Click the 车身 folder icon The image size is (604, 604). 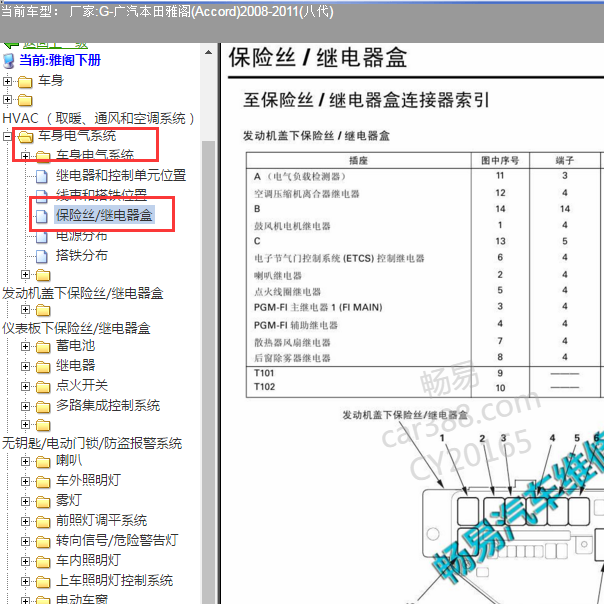25,82
